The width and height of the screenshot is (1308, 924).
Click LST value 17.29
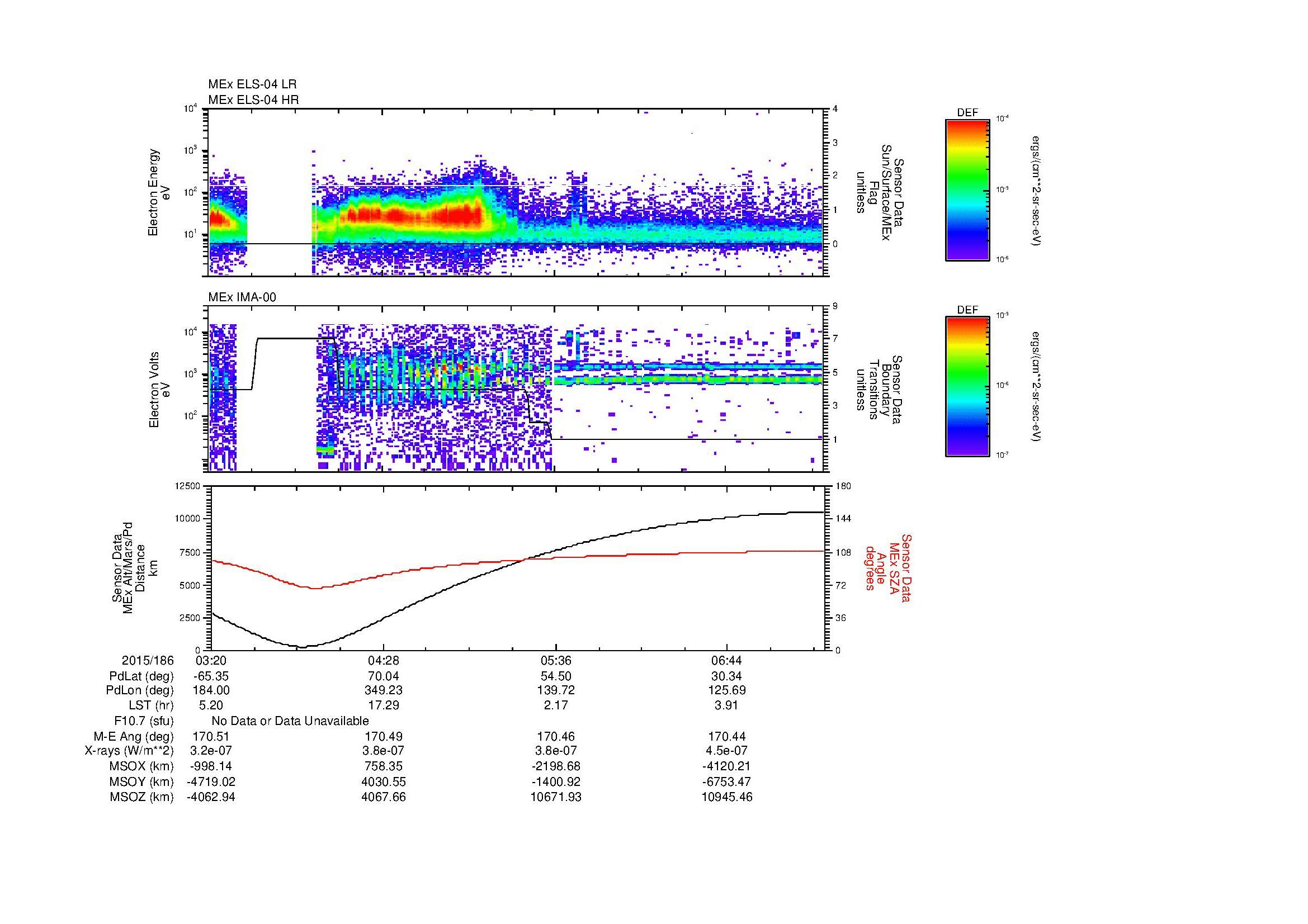click(384, 706)
